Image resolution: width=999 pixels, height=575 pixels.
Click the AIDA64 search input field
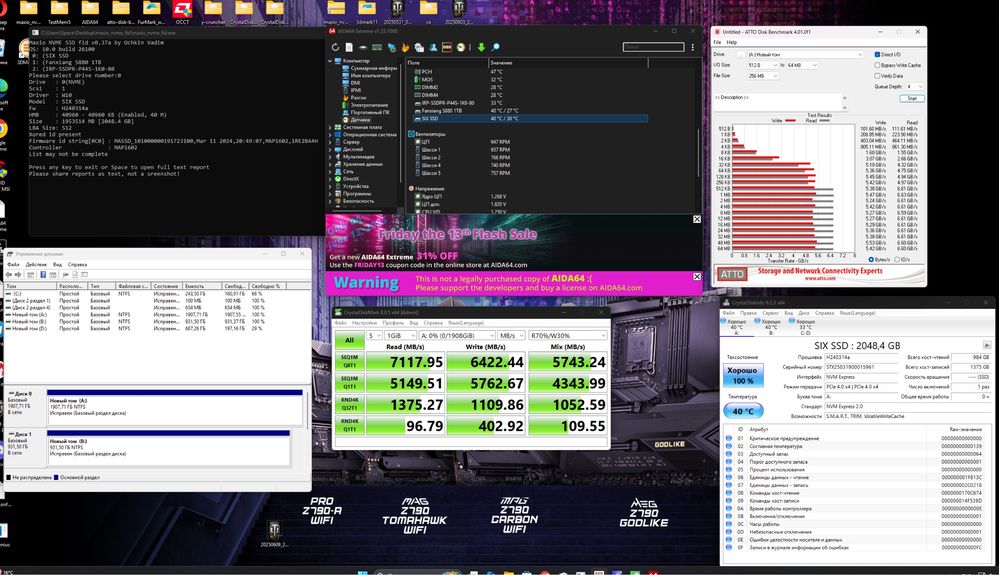click(x=653, y=47)
